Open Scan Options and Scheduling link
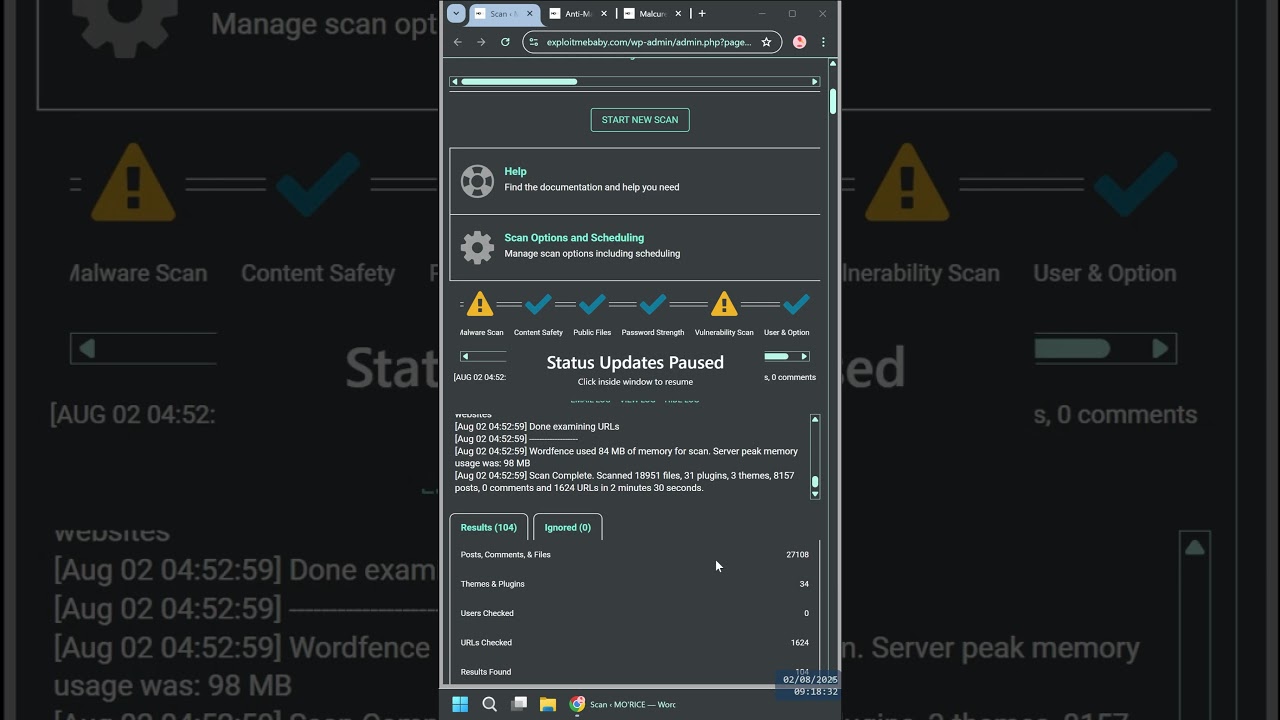 [574, 238]
